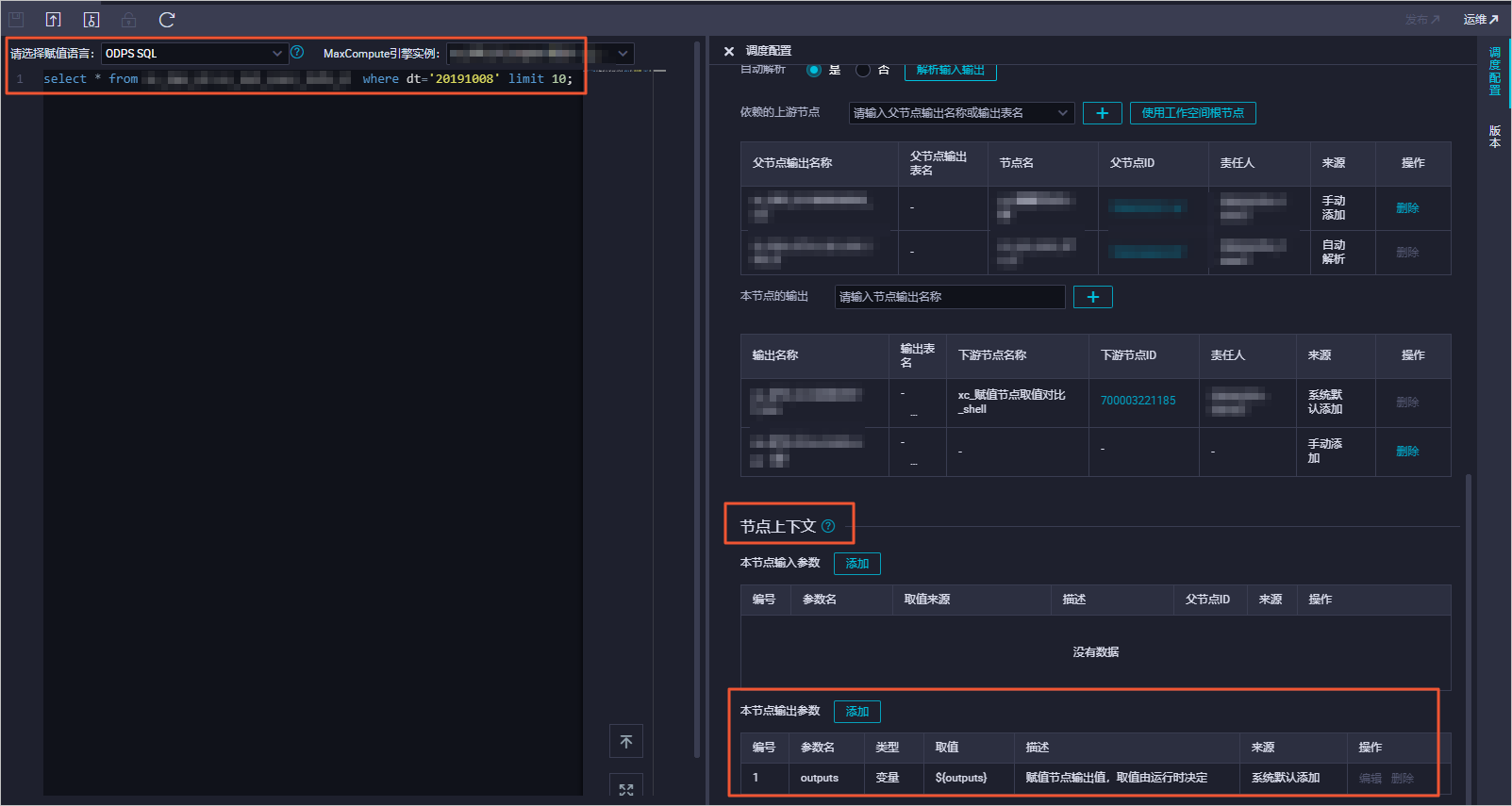Click the 节点上下文 section heading
Image resolution: width=1512 pixels, height=806 pixels.
click(778, 526)
